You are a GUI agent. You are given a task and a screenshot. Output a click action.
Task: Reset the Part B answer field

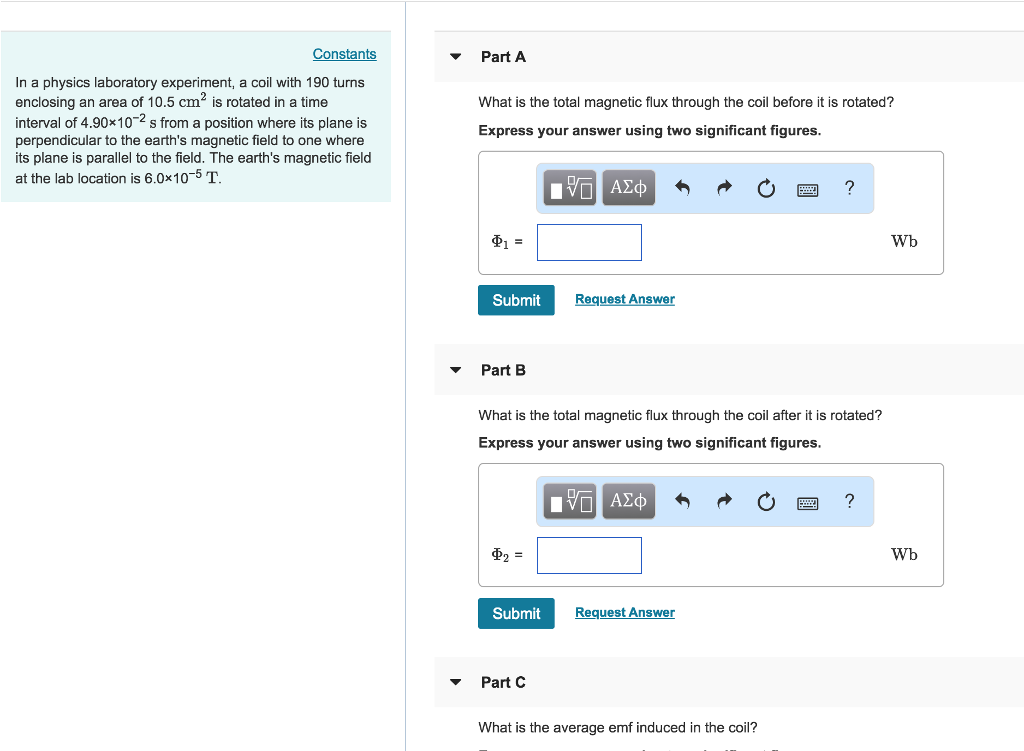tap(766, 500)
